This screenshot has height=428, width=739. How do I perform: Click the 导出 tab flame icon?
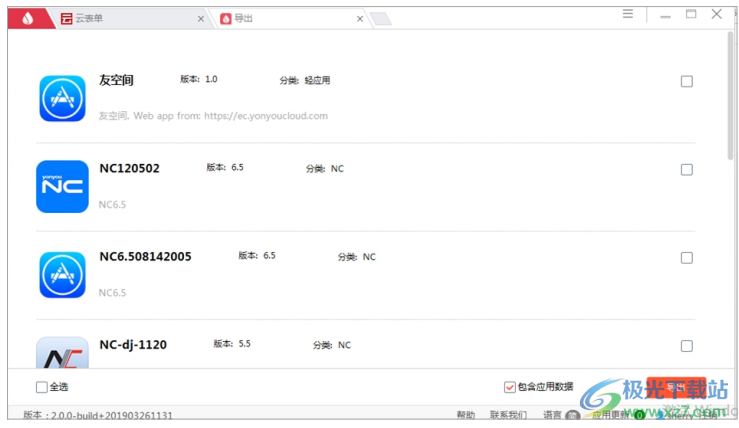pos(226,18)
